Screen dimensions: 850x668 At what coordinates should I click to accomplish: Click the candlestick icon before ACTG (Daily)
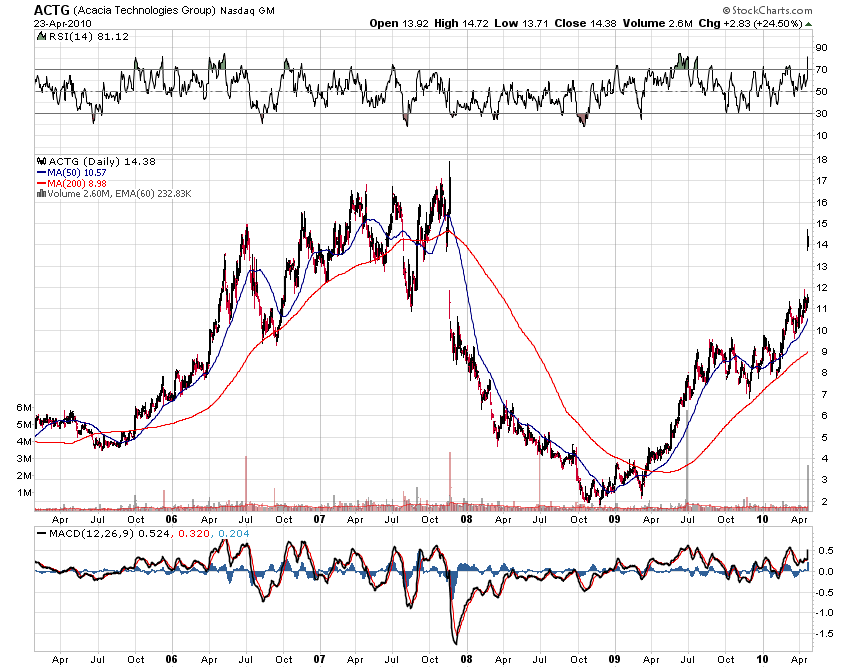[x=41, y=162]
